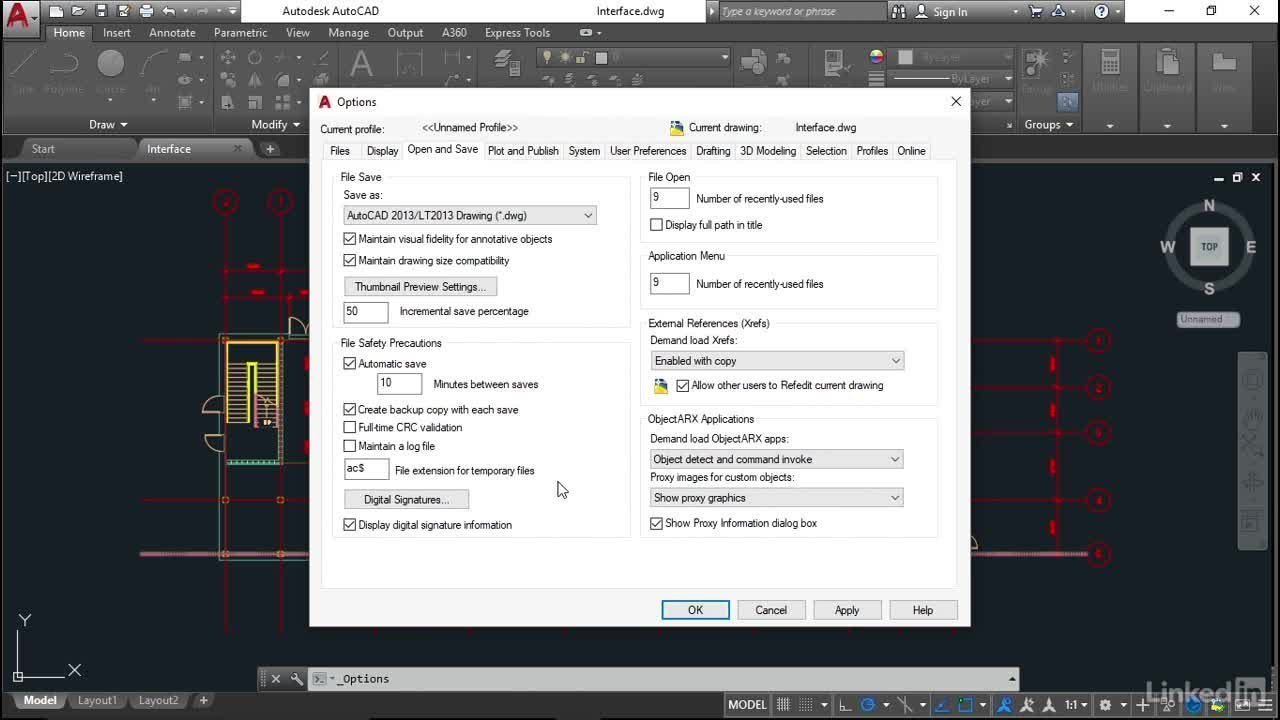Toggle grid display icon in status bar
1280x720 pixels.
click(x=783, y=704)
